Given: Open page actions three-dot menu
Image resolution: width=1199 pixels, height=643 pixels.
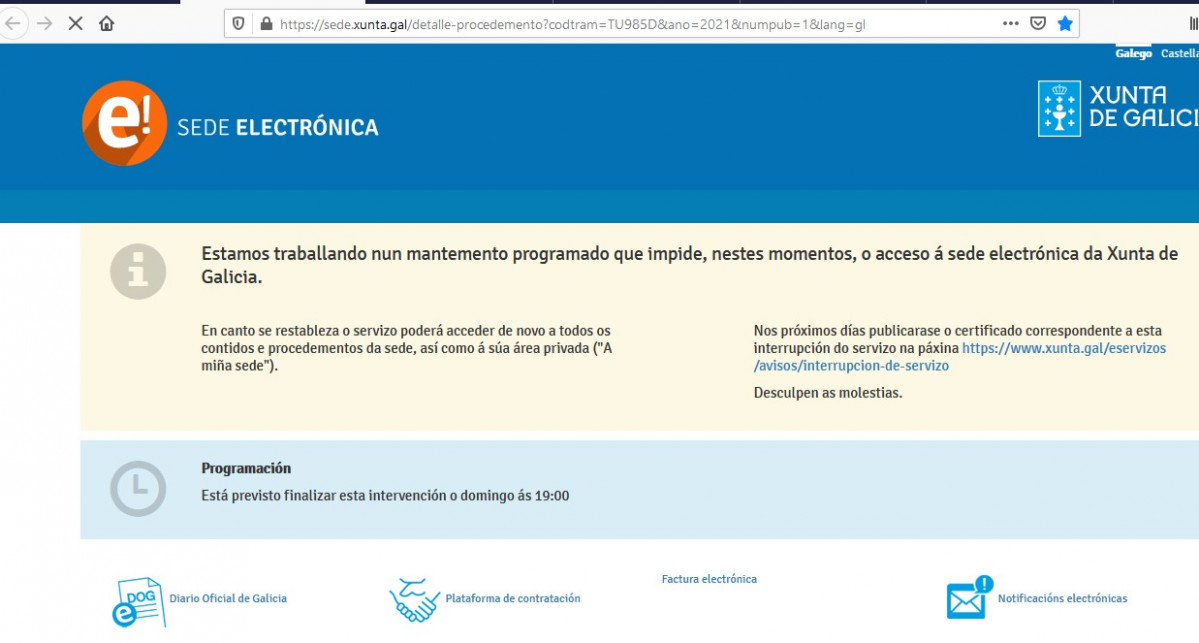Looking at the screenshot, I should (x=1011, y=23).
